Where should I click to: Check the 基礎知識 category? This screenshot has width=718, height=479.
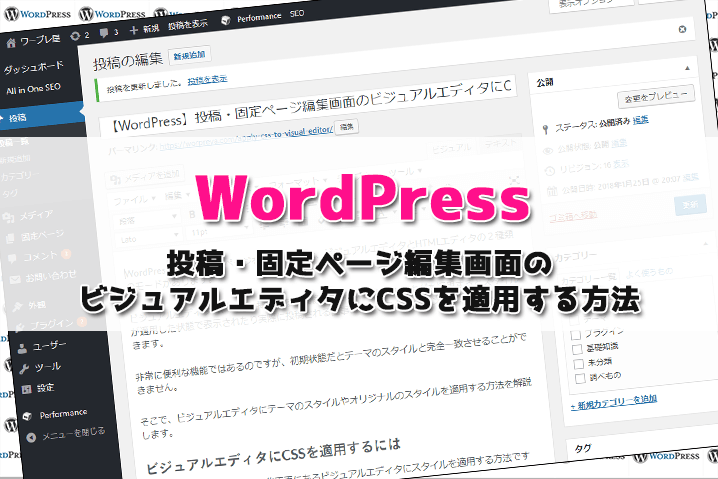[578, 349]
